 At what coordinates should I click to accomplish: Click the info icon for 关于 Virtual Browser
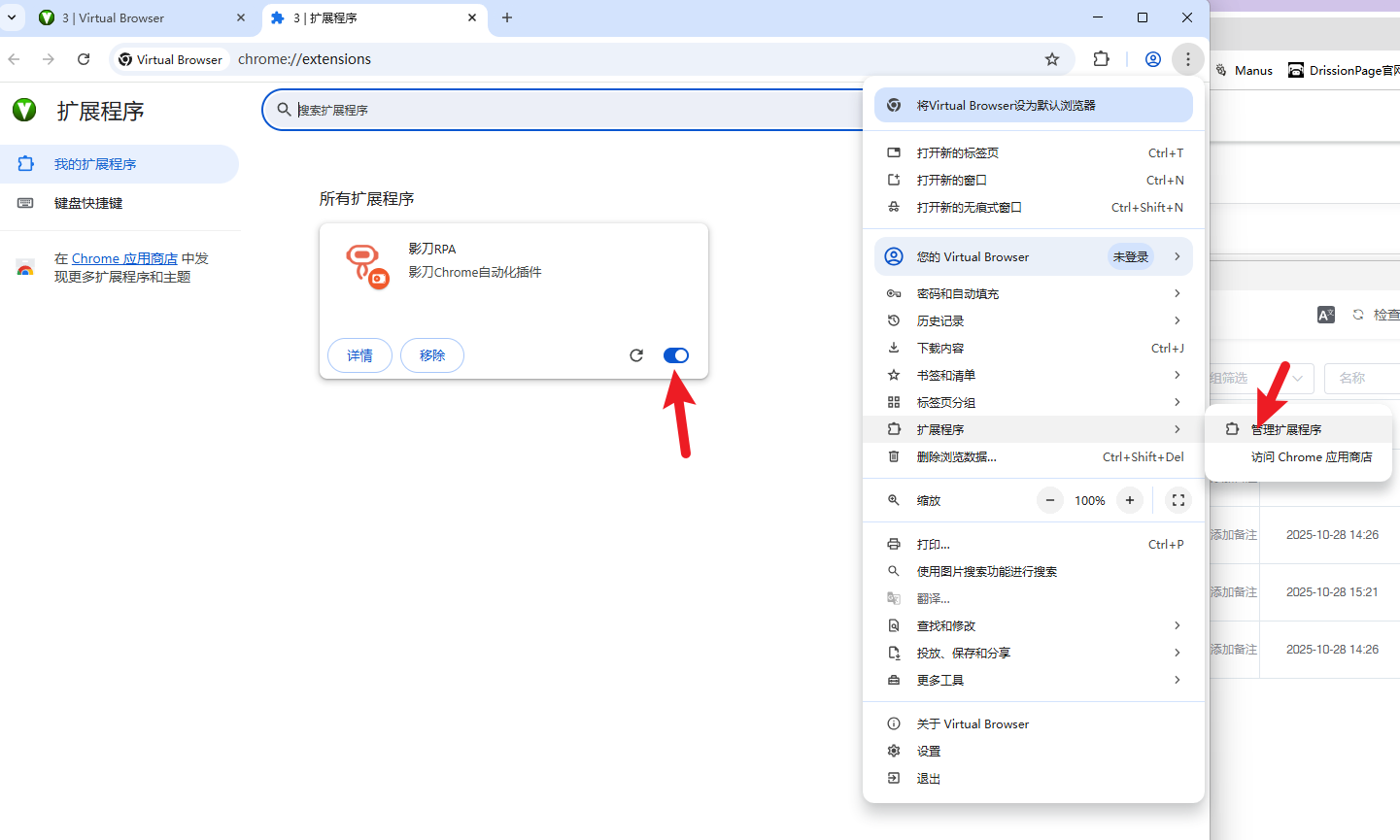coord(894,723)
